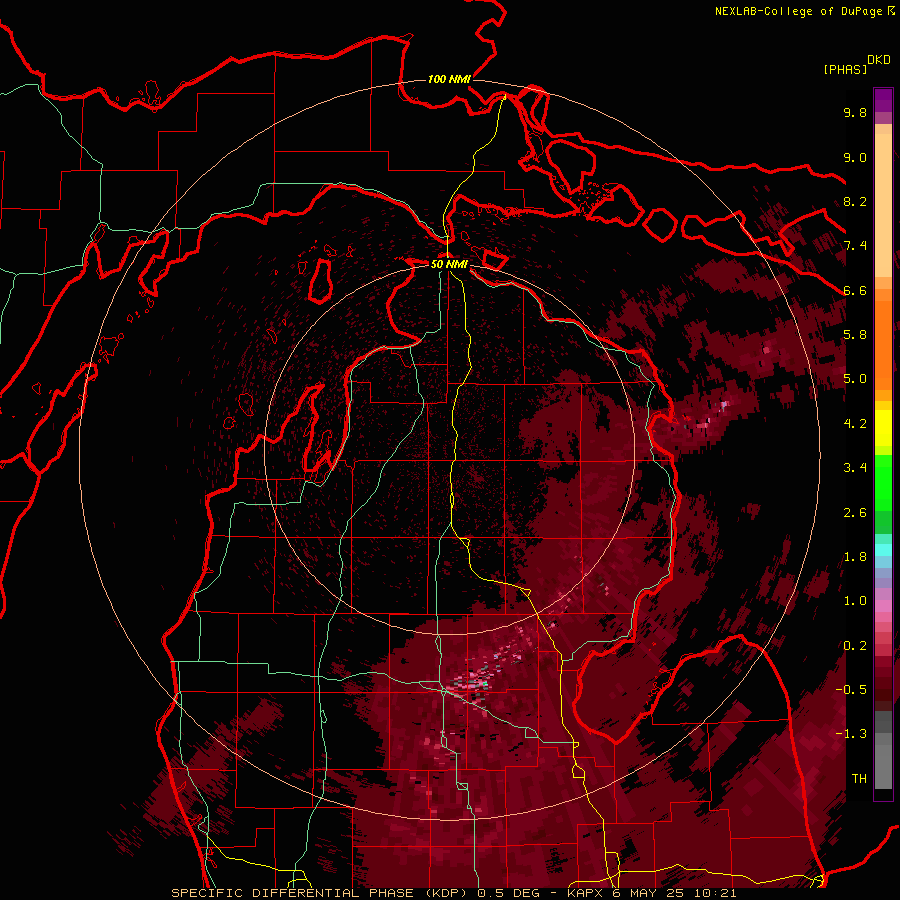Screen dimensions: 900x900
Task: Click the 50 NMI range ring label
Action: [449, 264]
